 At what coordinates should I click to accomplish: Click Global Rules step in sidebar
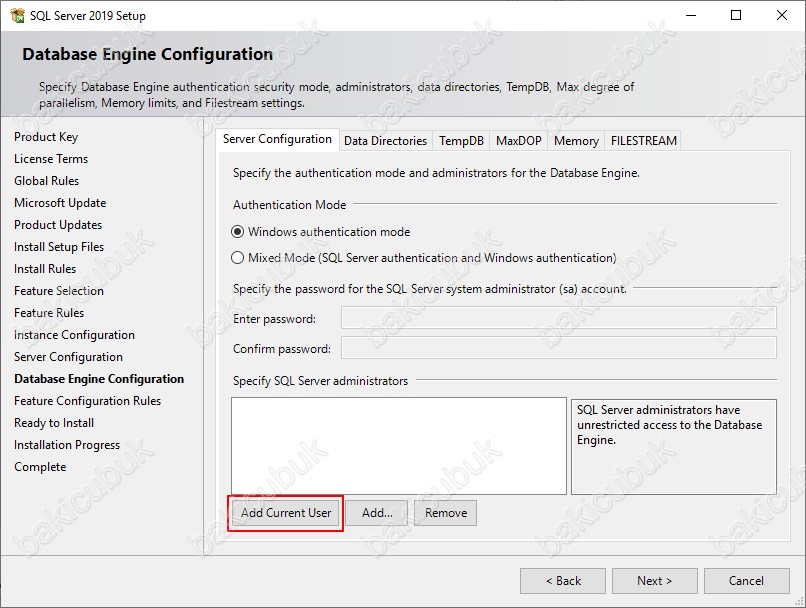pyautogui.click(x=47, y=181)
